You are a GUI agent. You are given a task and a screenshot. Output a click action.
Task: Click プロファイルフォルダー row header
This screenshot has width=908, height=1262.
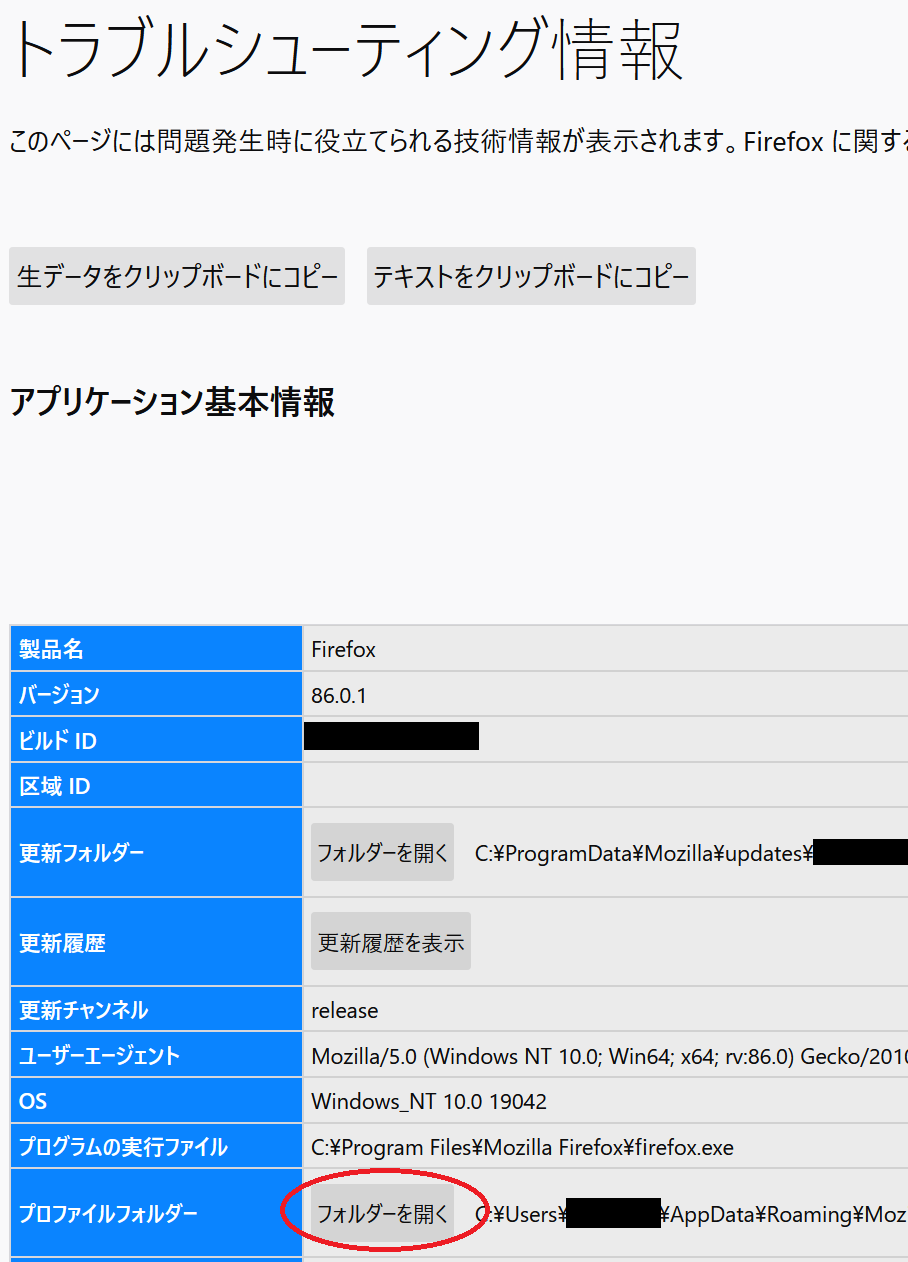point(156,1214)
